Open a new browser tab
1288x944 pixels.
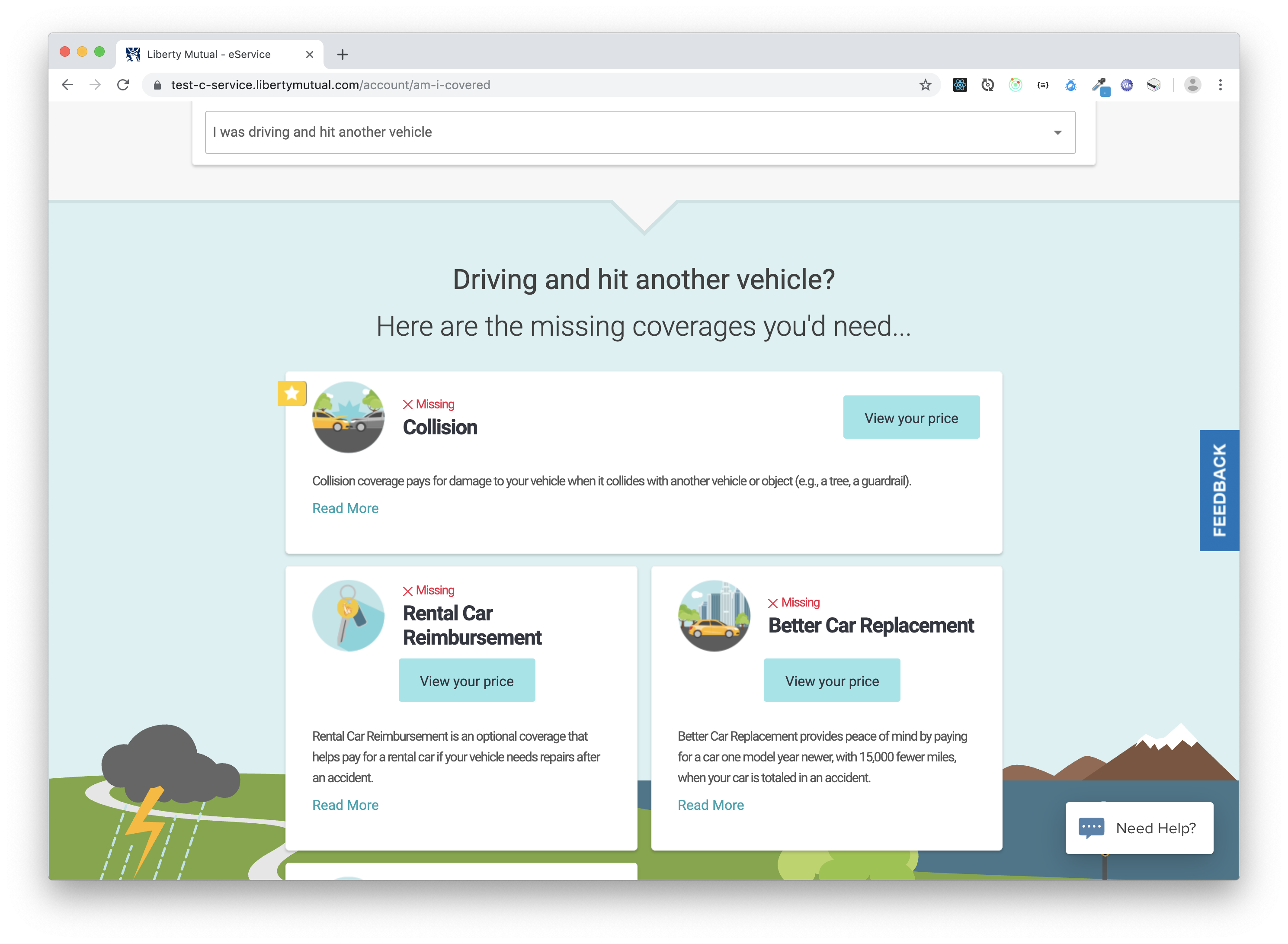(342, 54)
